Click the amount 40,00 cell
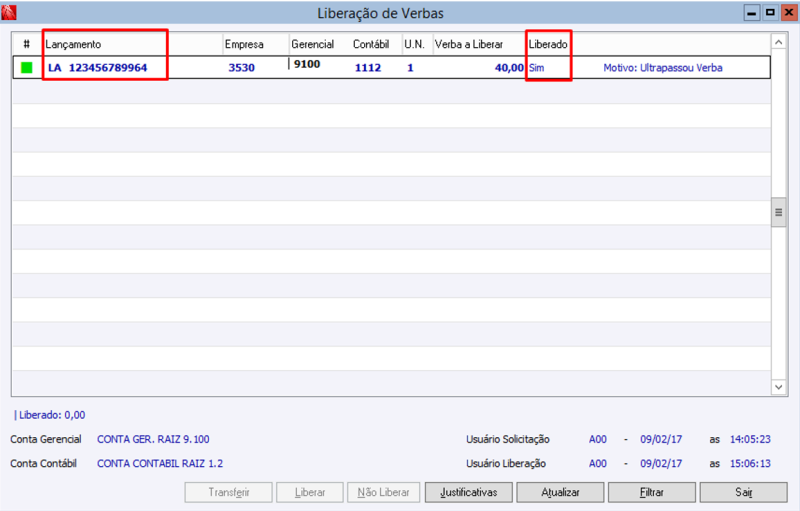The width and height of the screenshot is (800, 511). [509, 67]
